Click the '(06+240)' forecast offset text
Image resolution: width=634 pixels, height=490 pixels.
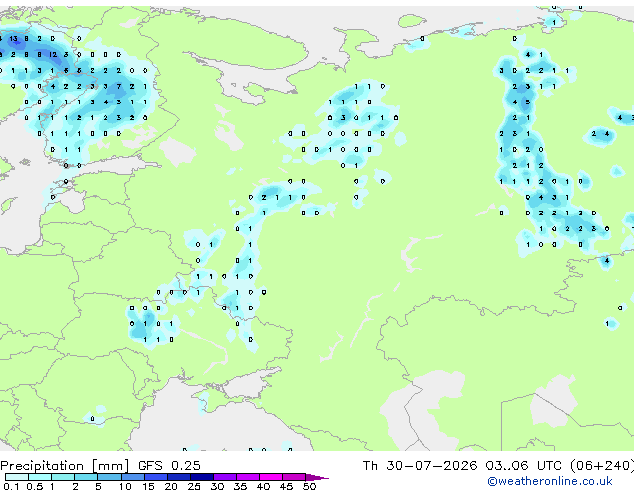[x=602, y=466]
